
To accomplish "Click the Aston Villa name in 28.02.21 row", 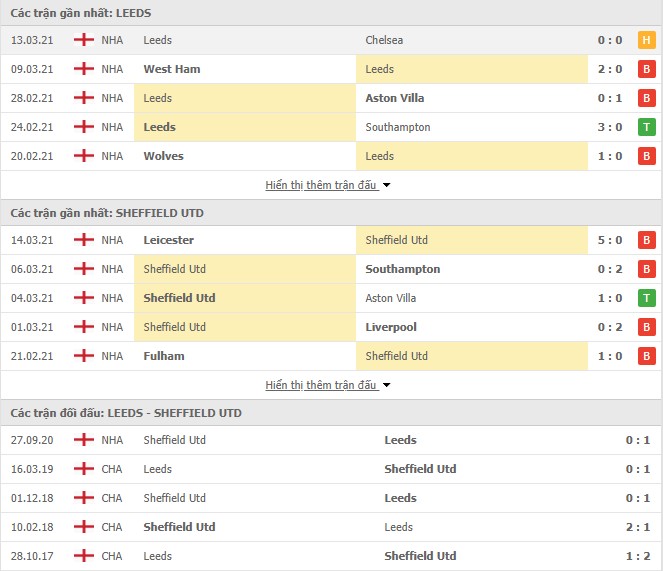I will 395,98.
